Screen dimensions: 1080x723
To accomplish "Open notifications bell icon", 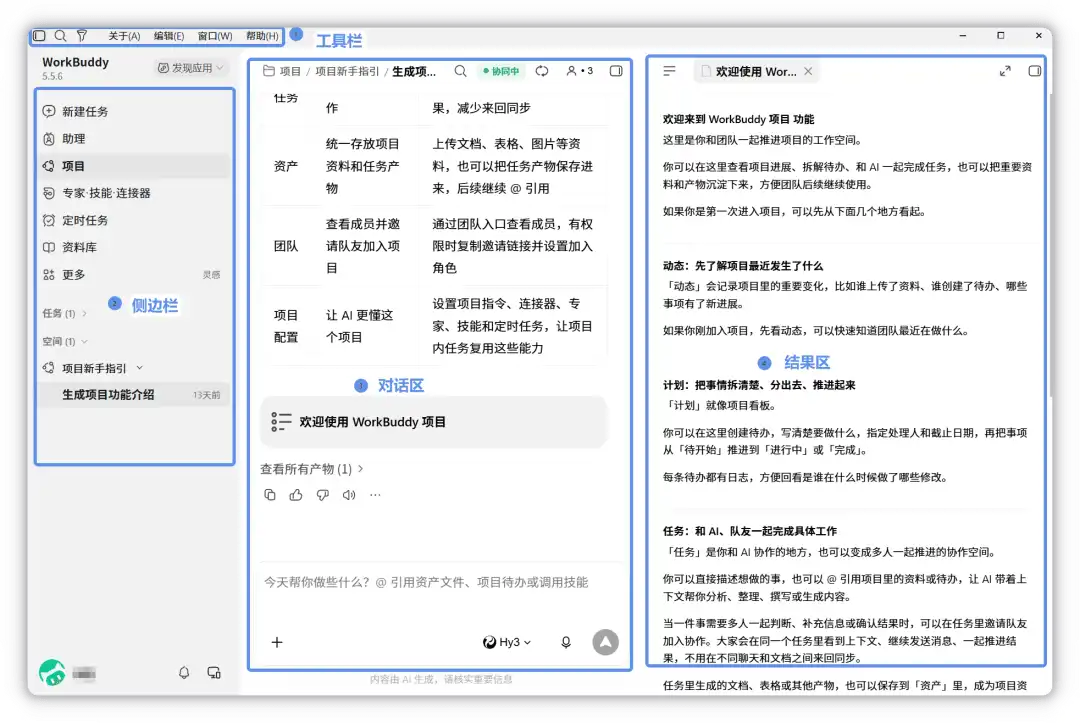I will point(184,672).
